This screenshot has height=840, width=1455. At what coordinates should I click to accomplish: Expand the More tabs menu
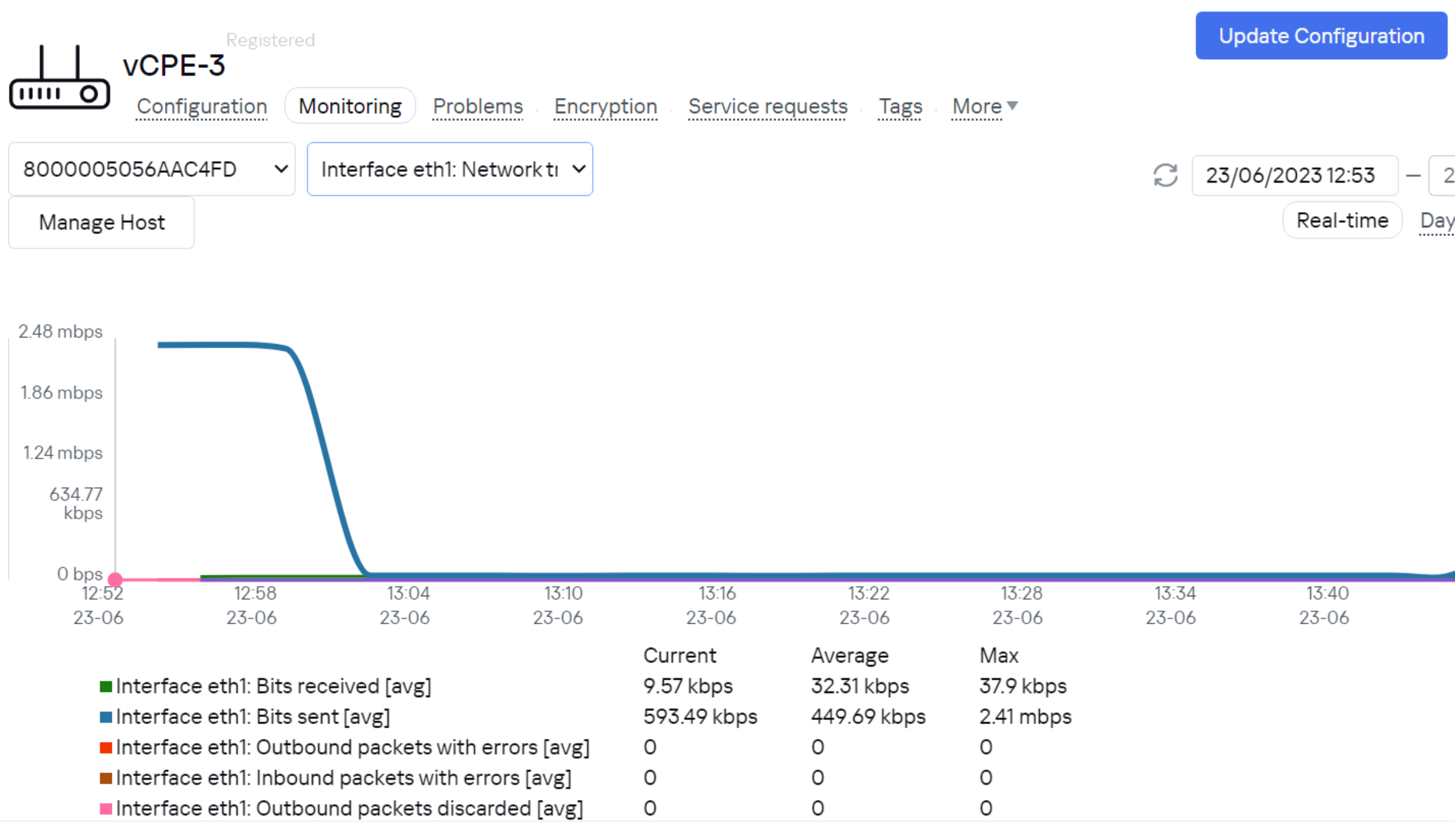click(977, 106)
